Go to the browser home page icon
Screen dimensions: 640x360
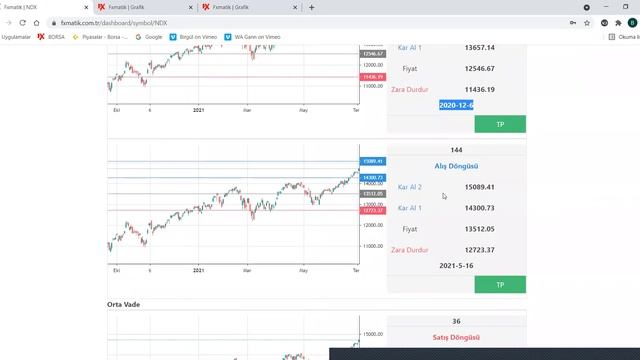[36, 23]
